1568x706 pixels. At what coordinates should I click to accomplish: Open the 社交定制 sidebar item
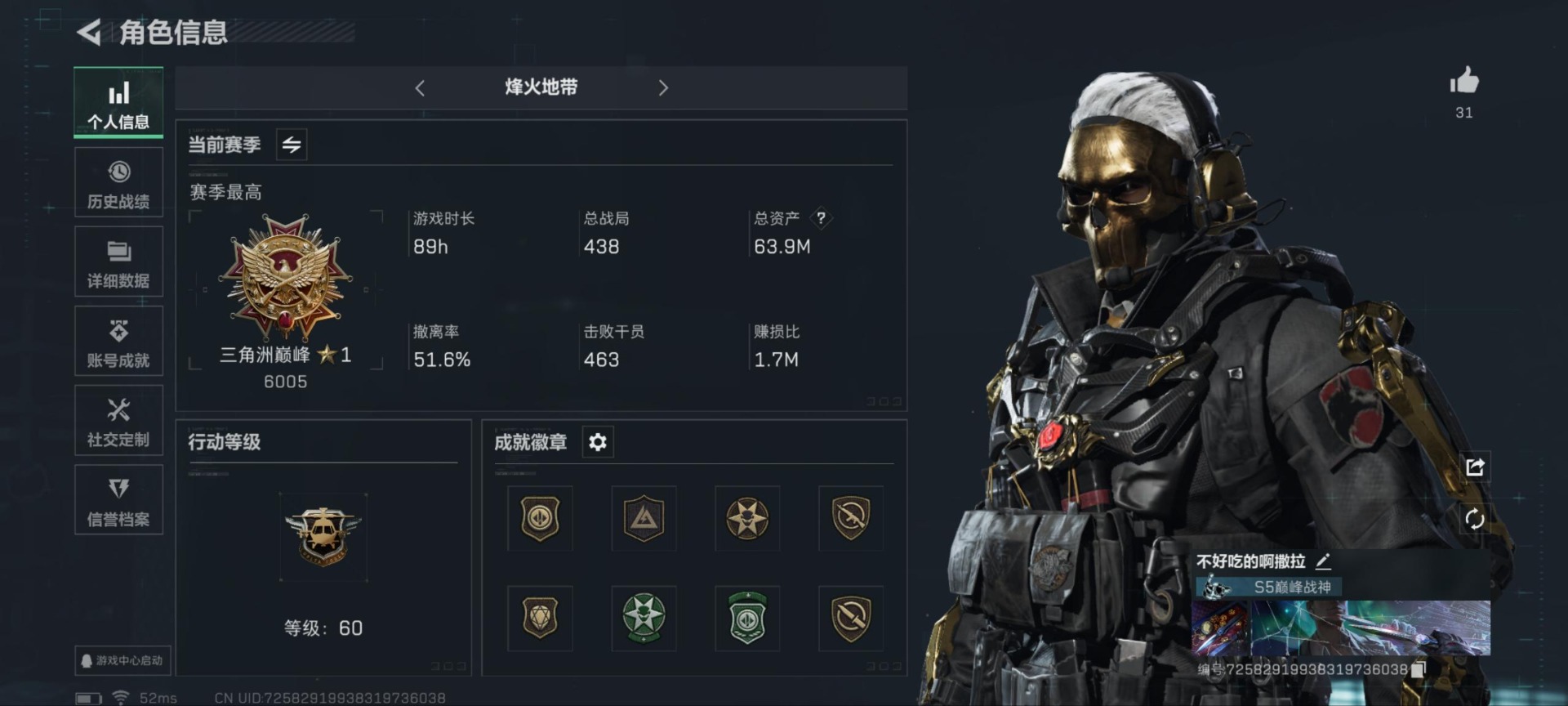[x=118, y=421]
